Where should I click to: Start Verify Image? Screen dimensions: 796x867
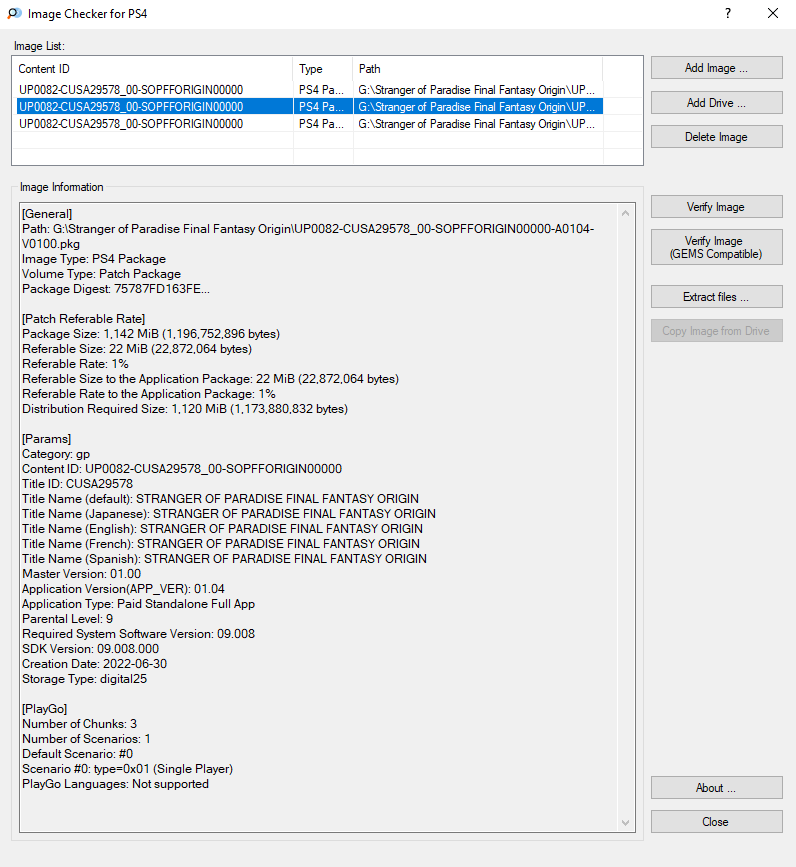pyautogui.click(x=716, y=207)
